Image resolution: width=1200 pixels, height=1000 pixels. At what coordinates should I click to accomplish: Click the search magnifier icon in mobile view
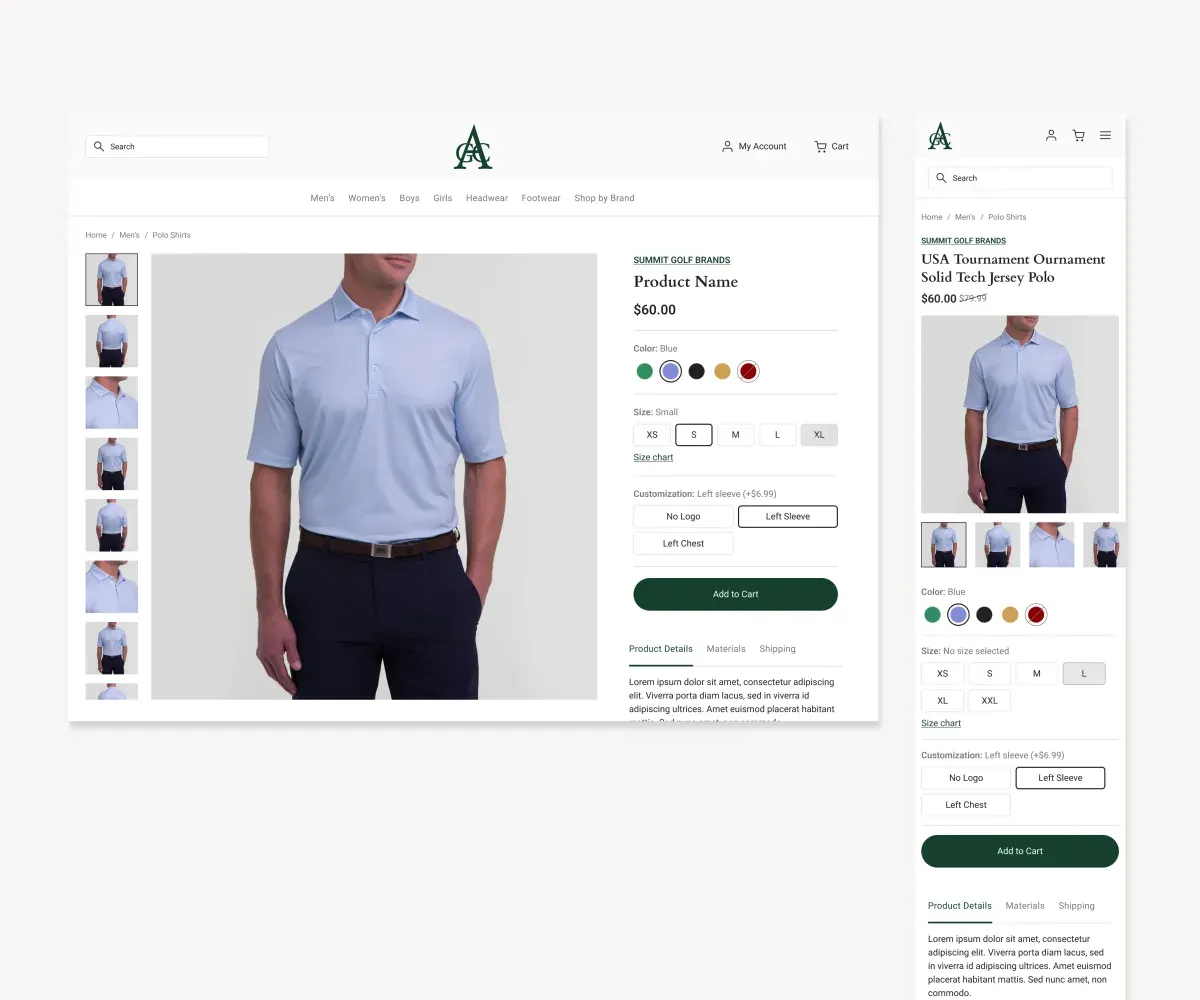point(941,178)
